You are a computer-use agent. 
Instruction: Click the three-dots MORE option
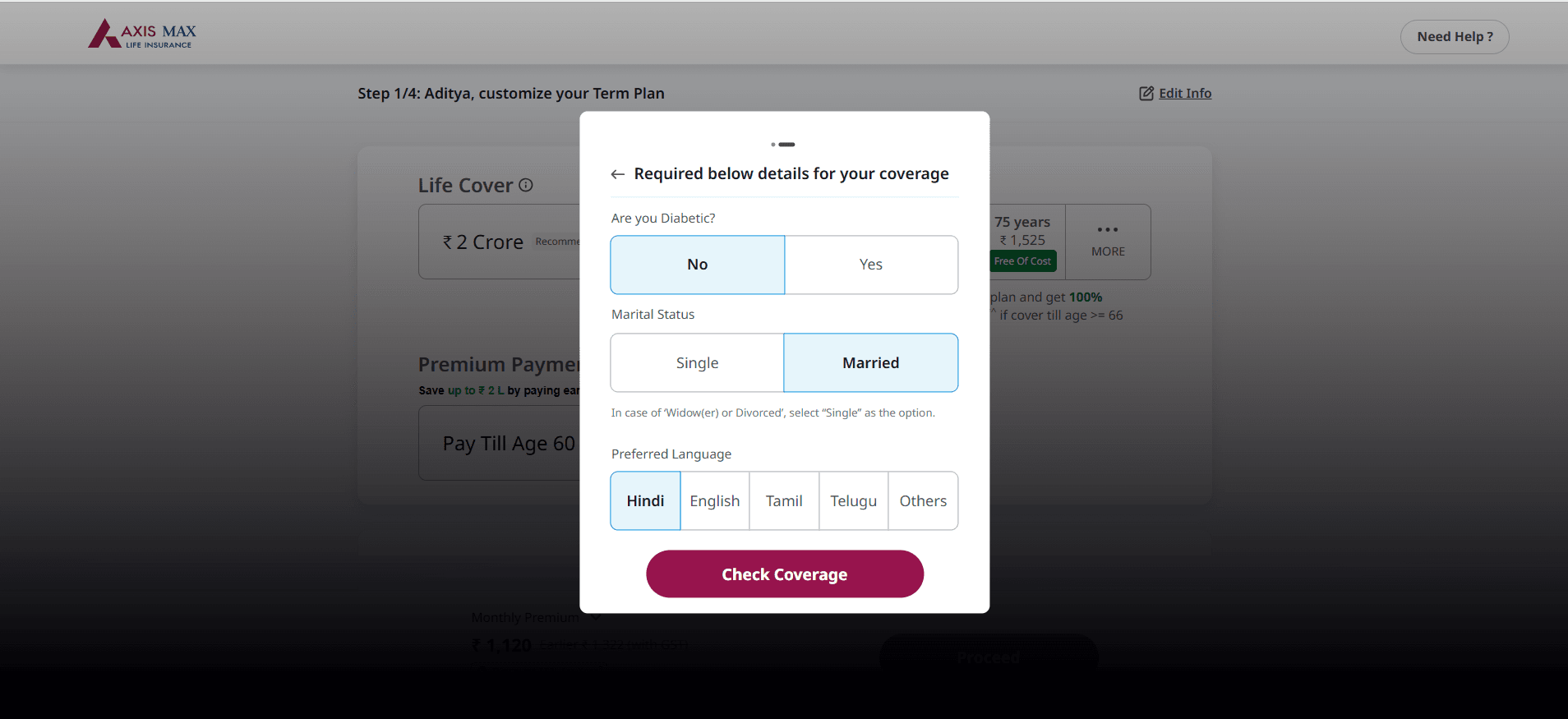click(1107, 241)
